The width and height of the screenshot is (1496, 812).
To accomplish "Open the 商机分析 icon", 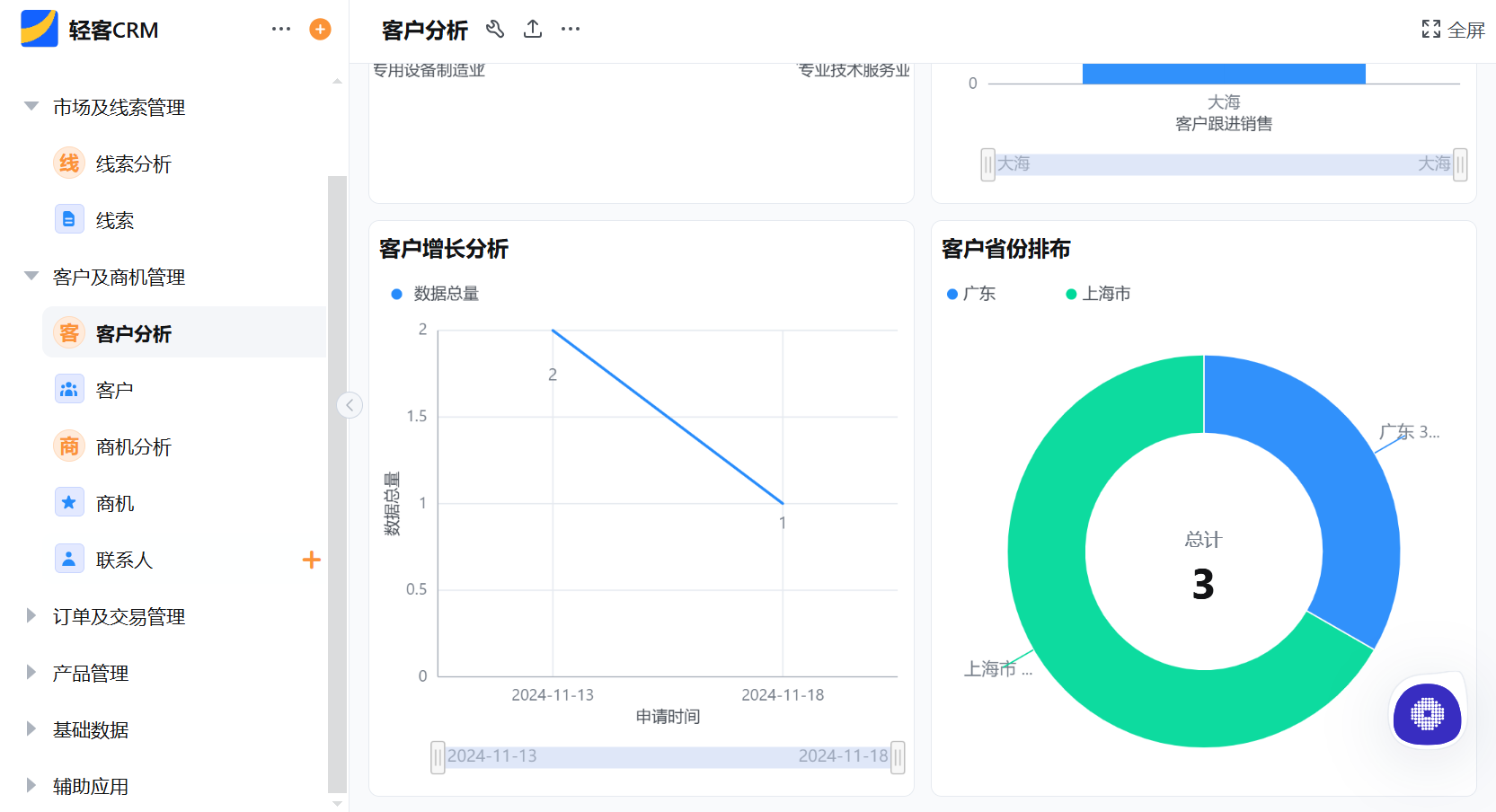I will point(68,446).
